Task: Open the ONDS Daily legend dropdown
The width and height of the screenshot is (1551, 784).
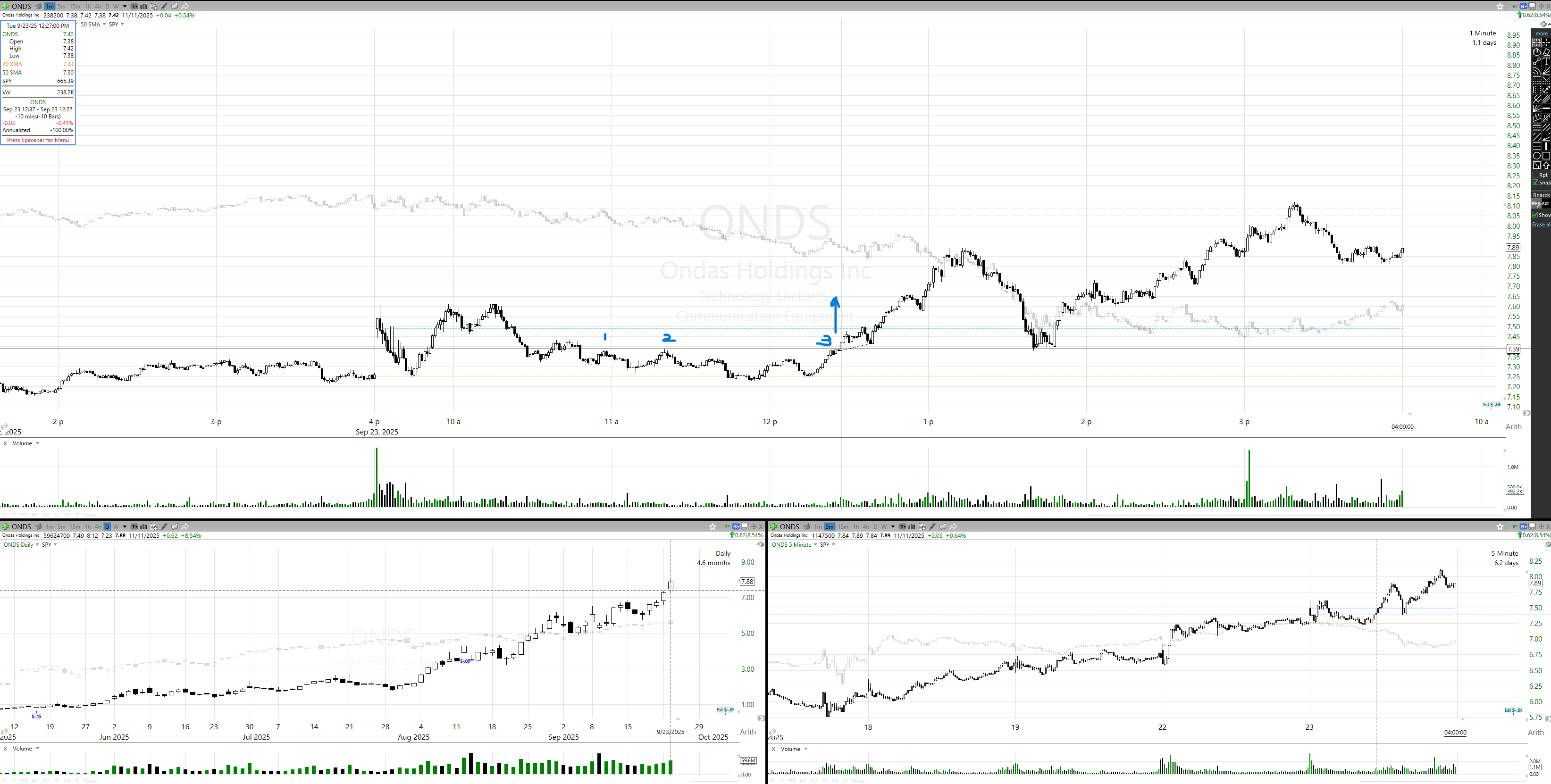Action: (37, 545)
